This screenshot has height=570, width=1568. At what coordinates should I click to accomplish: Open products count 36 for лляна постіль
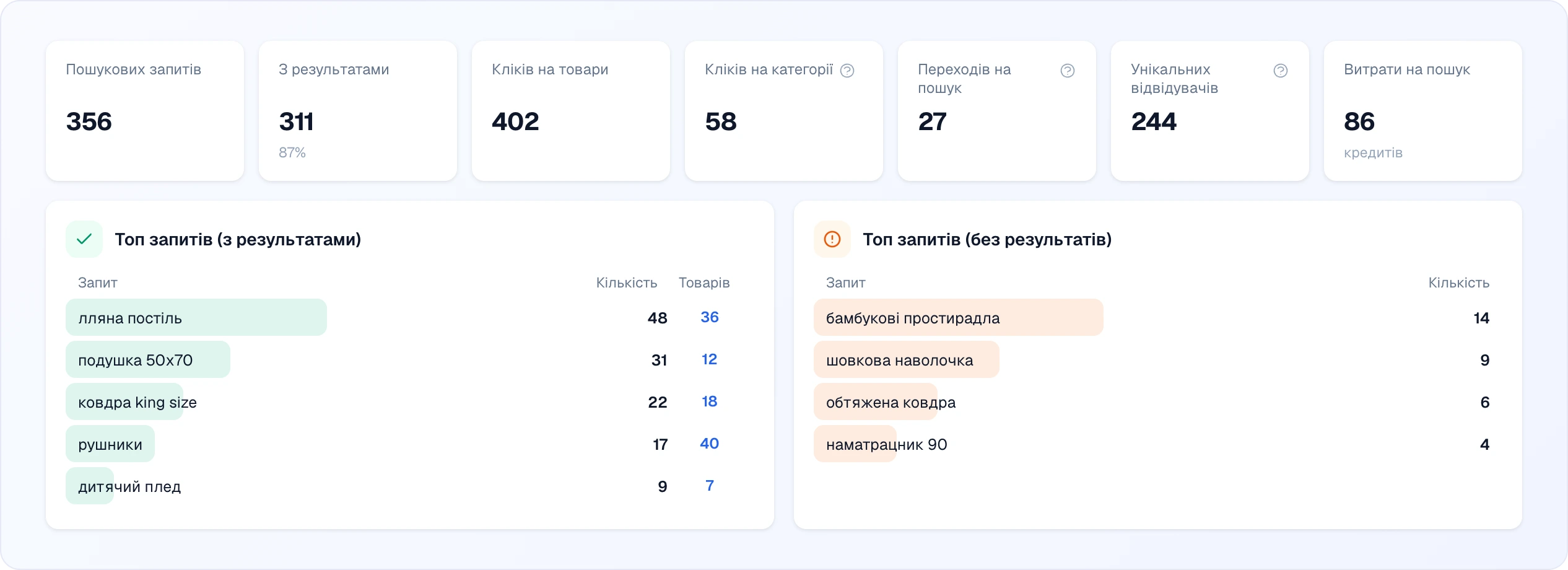[710, 317]
